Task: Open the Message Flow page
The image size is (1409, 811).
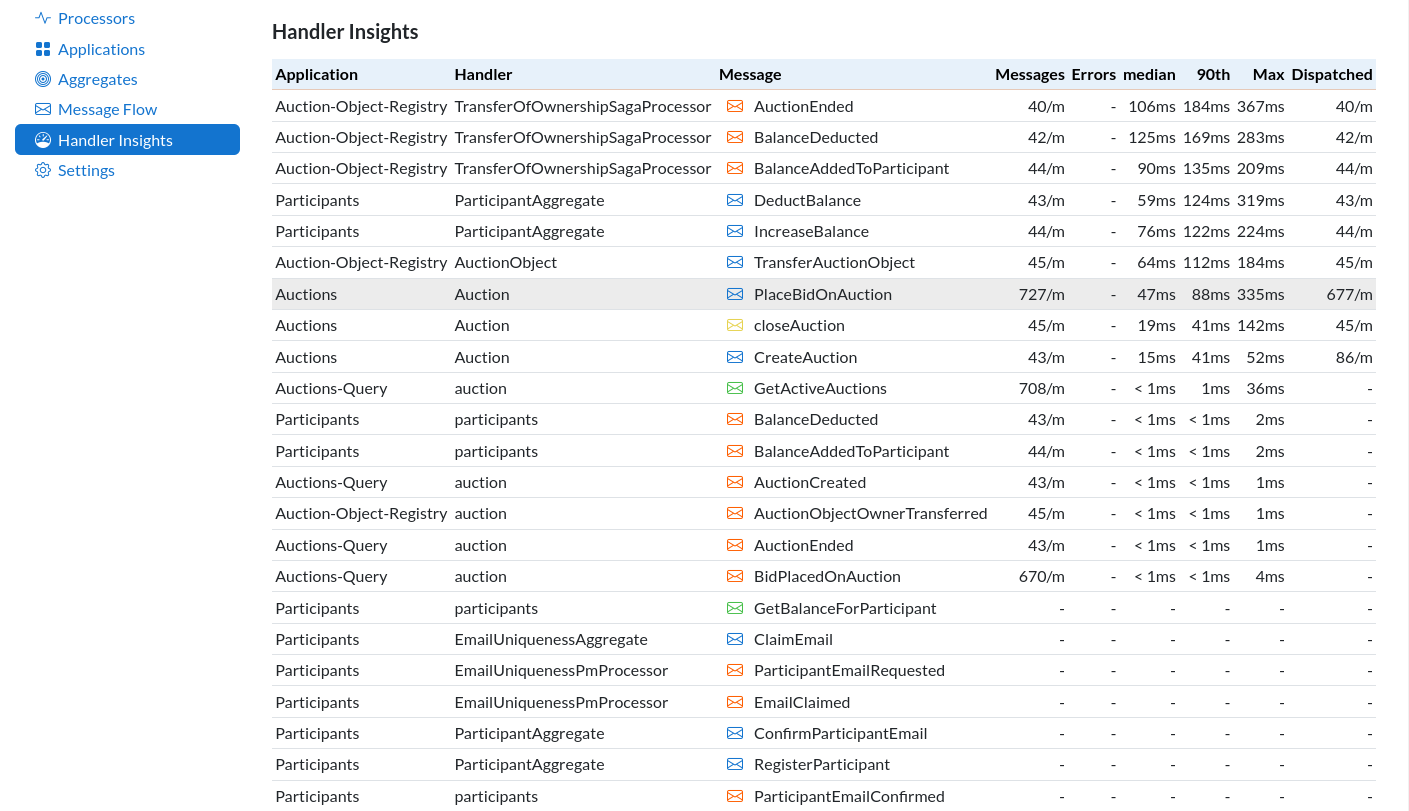Action: click(x=107, y=109)
